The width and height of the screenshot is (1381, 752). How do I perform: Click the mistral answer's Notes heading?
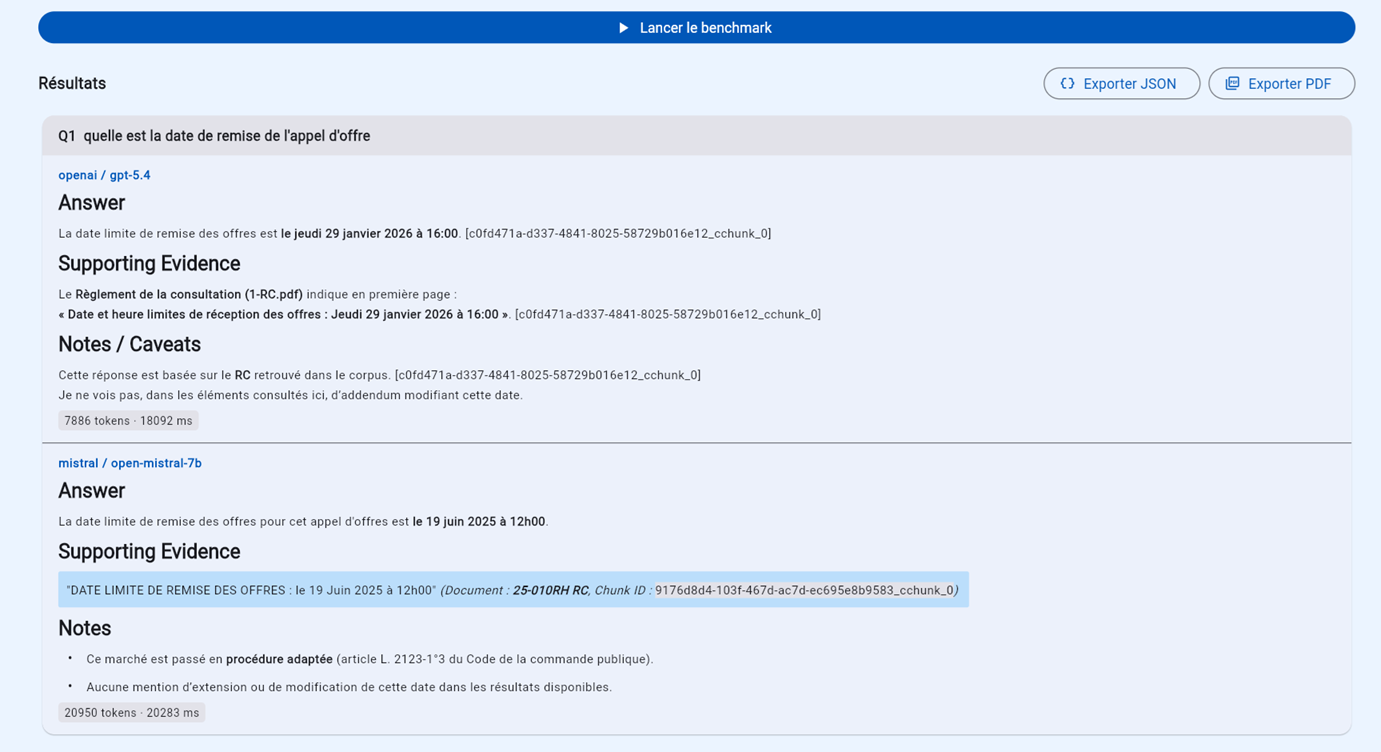point(85,628)
